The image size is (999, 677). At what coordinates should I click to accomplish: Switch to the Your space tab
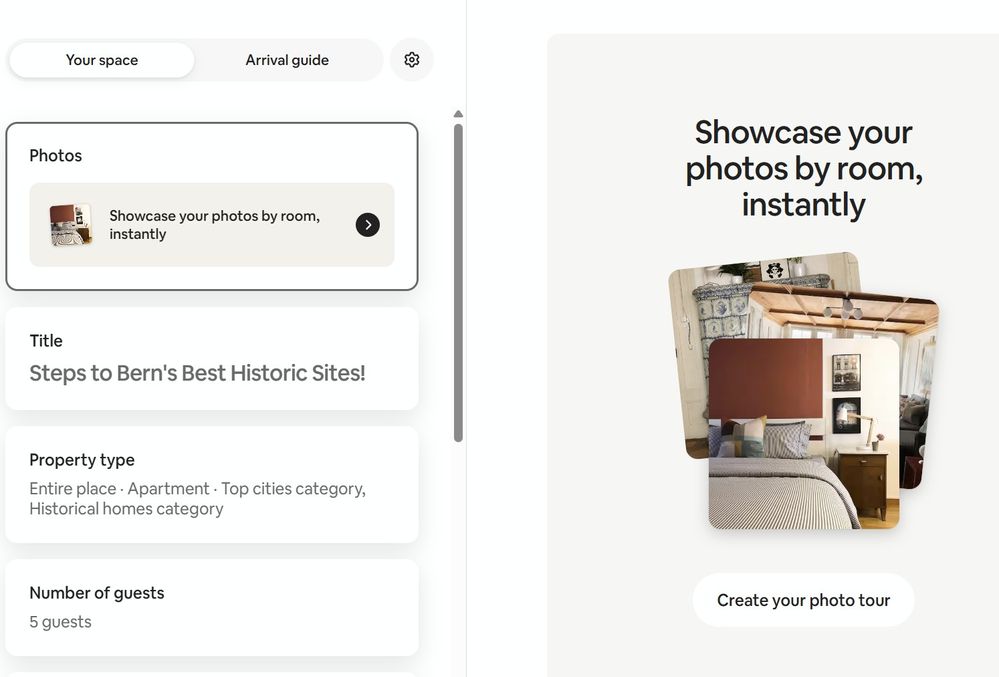102,60
